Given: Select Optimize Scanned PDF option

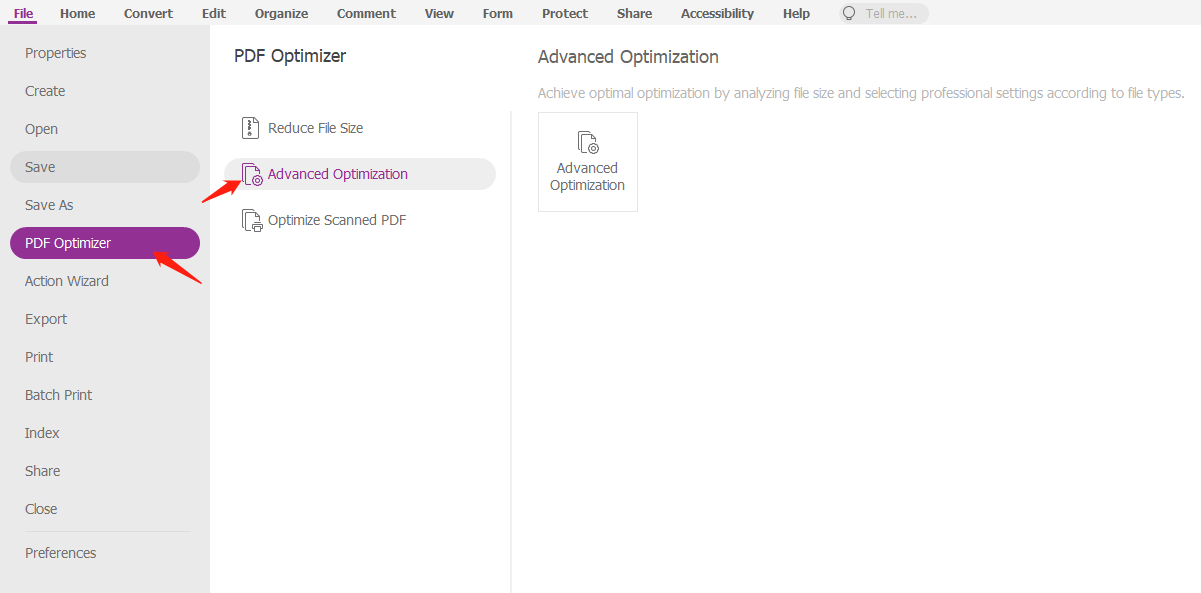Looking at the screenshot, I should coord(337,220).
